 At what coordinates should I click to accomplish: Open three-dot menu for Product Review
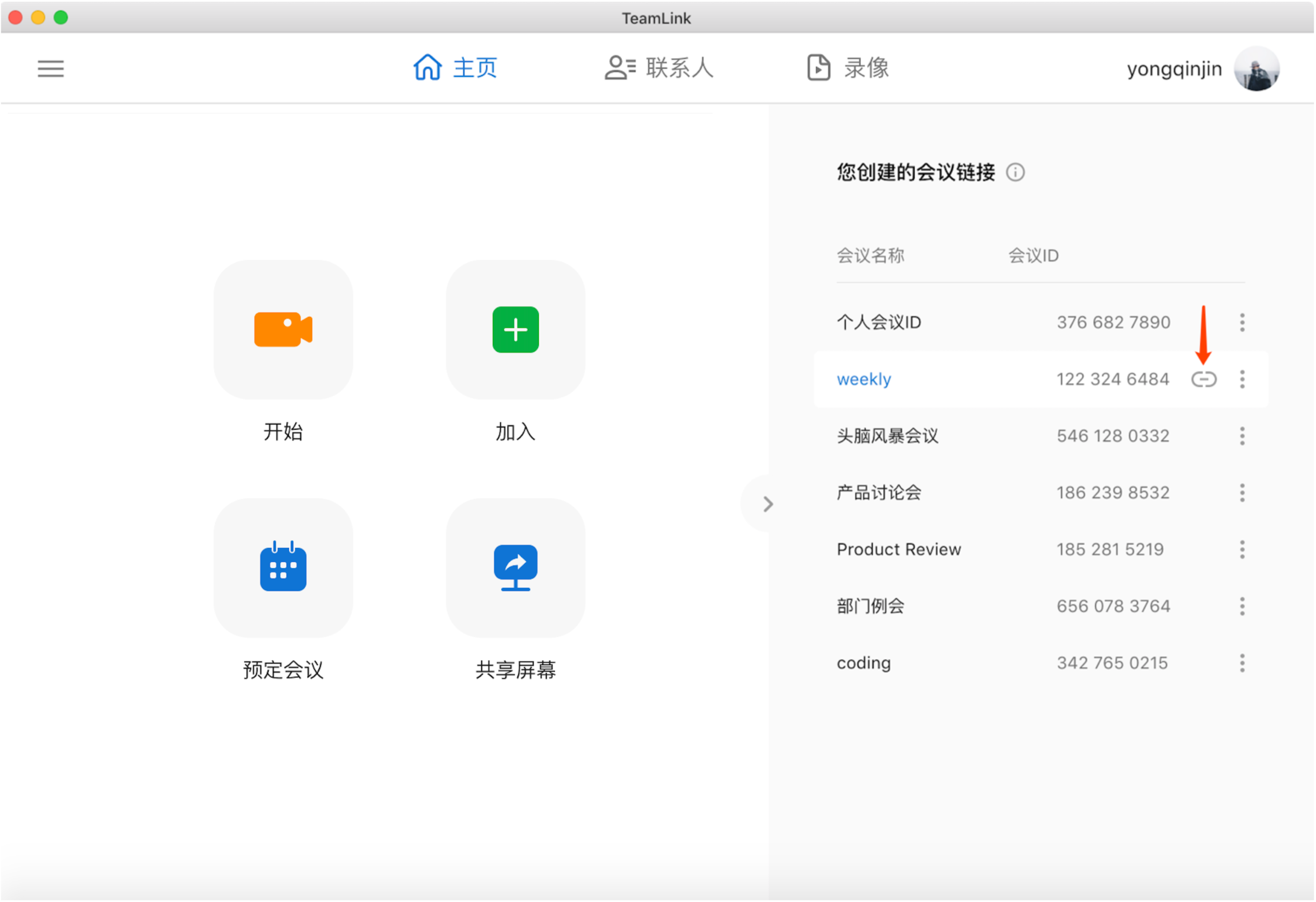[1242, 550]
